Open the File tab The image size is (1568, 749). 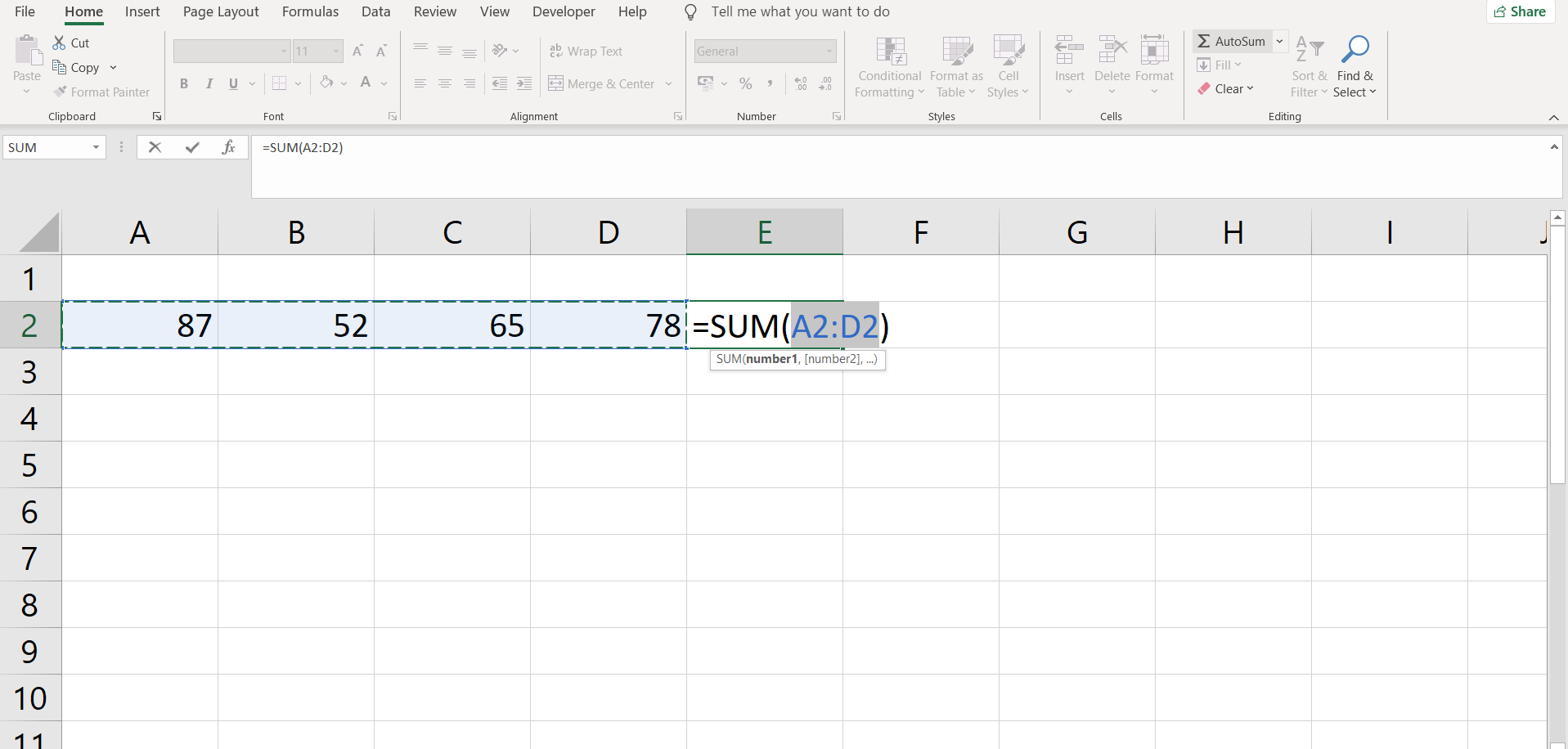tap(25, 11)
